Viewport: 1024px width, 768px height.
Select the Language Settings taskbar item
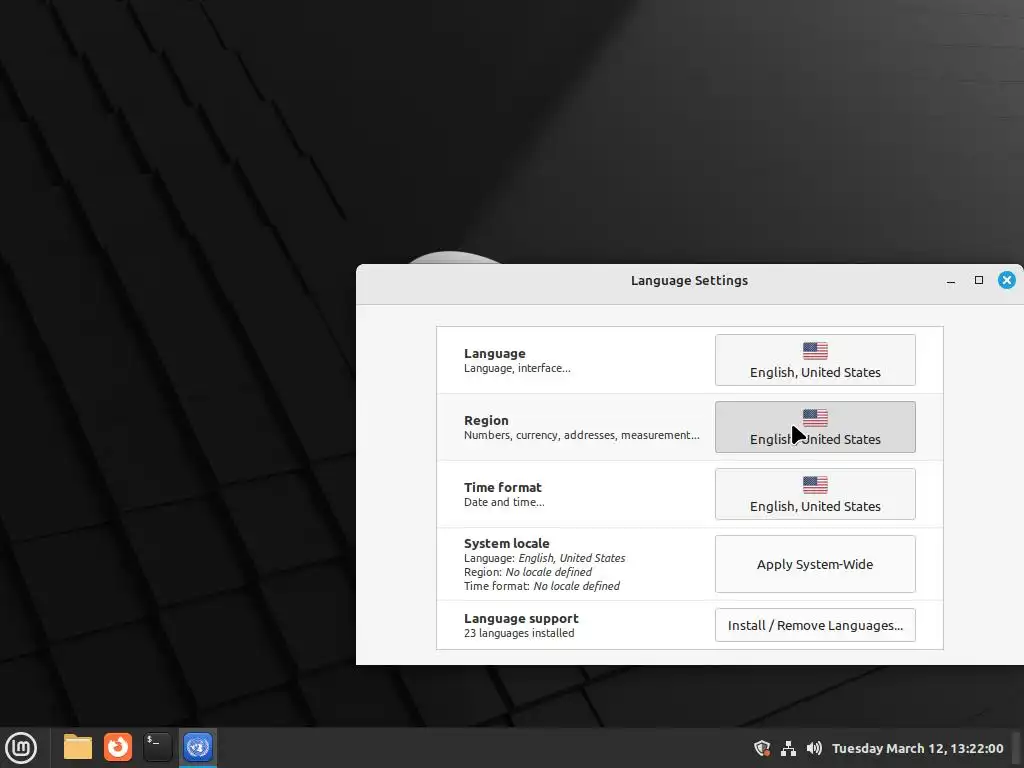click(x=198, y=748)
